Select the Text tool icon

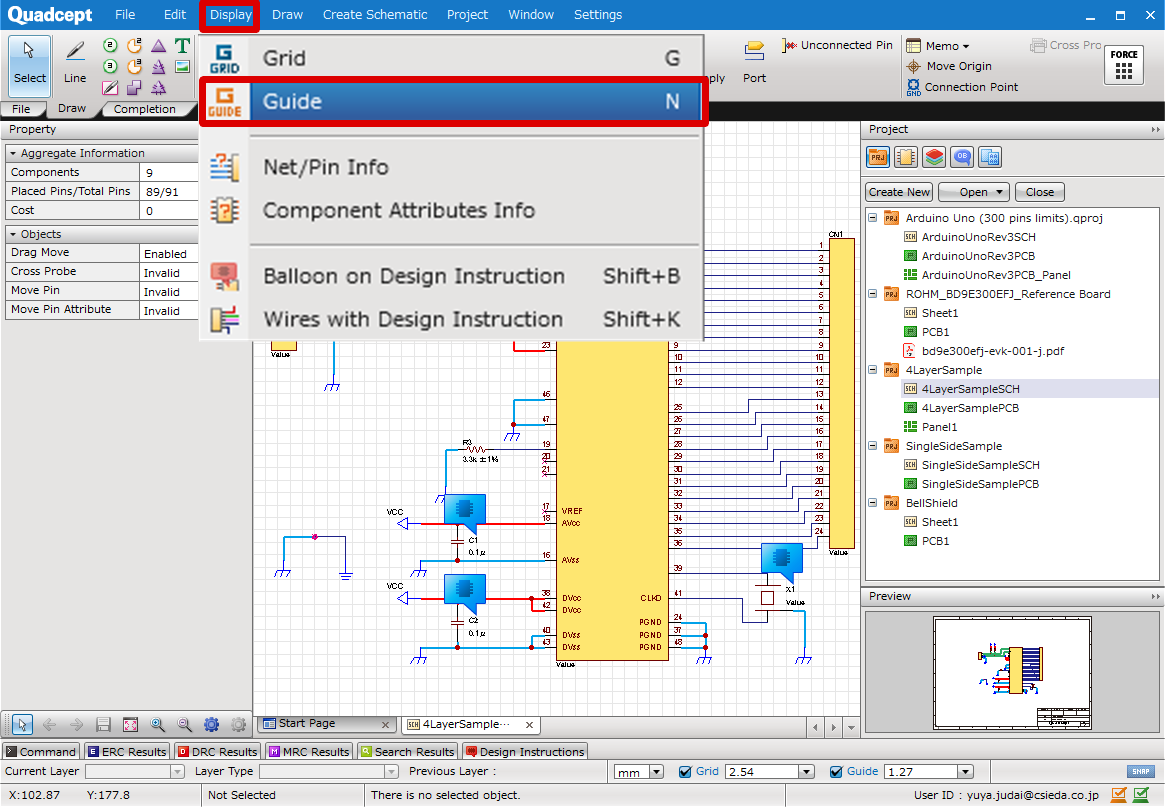[182, 46]
